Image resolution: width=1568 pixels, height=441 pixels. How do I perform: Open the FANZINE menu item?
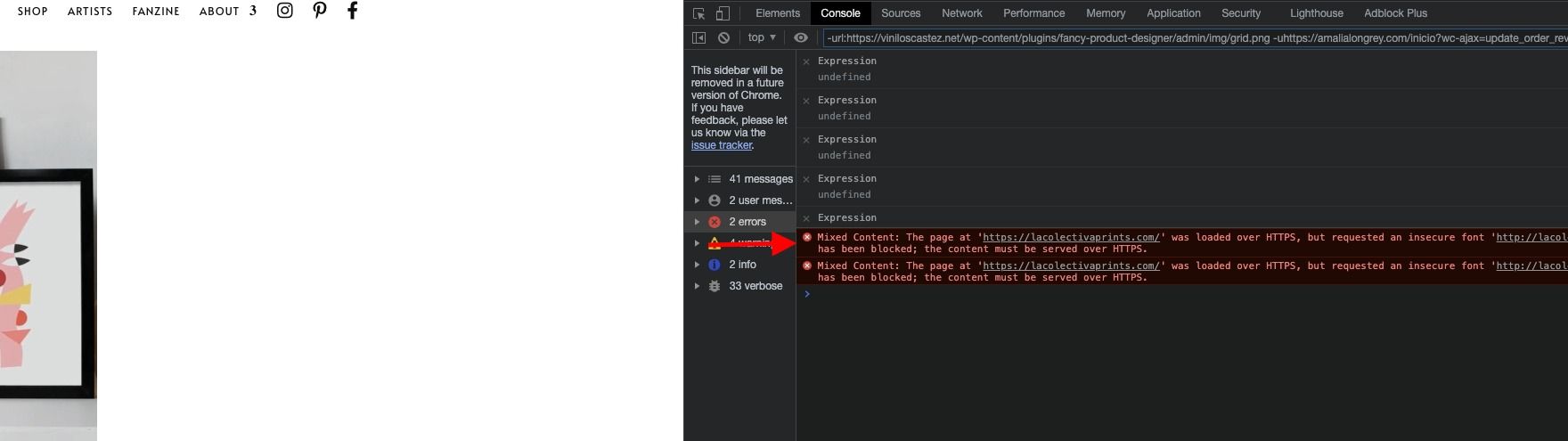click(156, 12)
